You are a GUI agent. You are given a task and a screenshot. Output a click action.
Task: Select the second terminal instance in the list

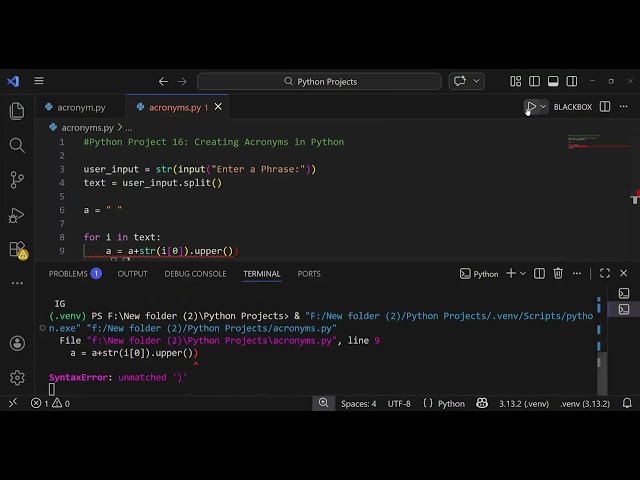click(624, 309)
